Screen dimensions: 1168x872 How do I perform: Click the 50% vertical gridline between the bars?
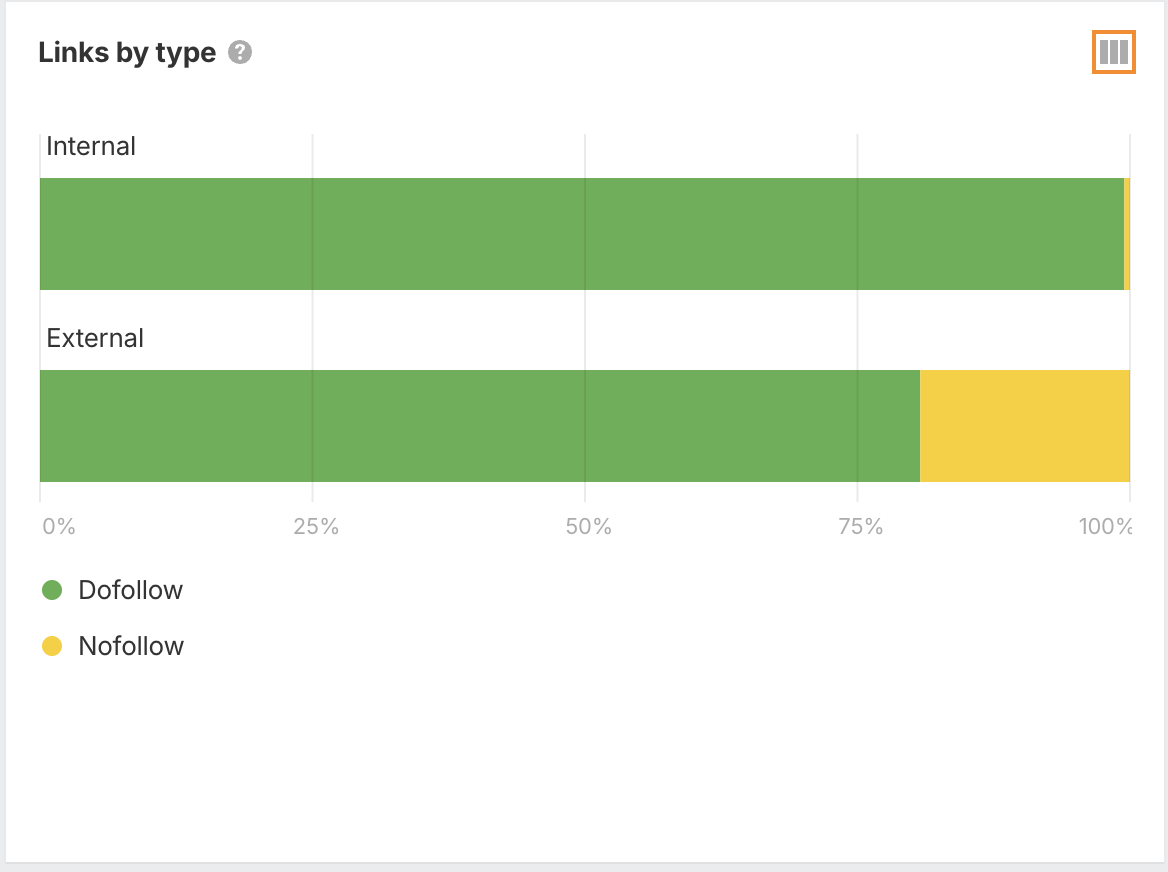click(x=585, y=330)
